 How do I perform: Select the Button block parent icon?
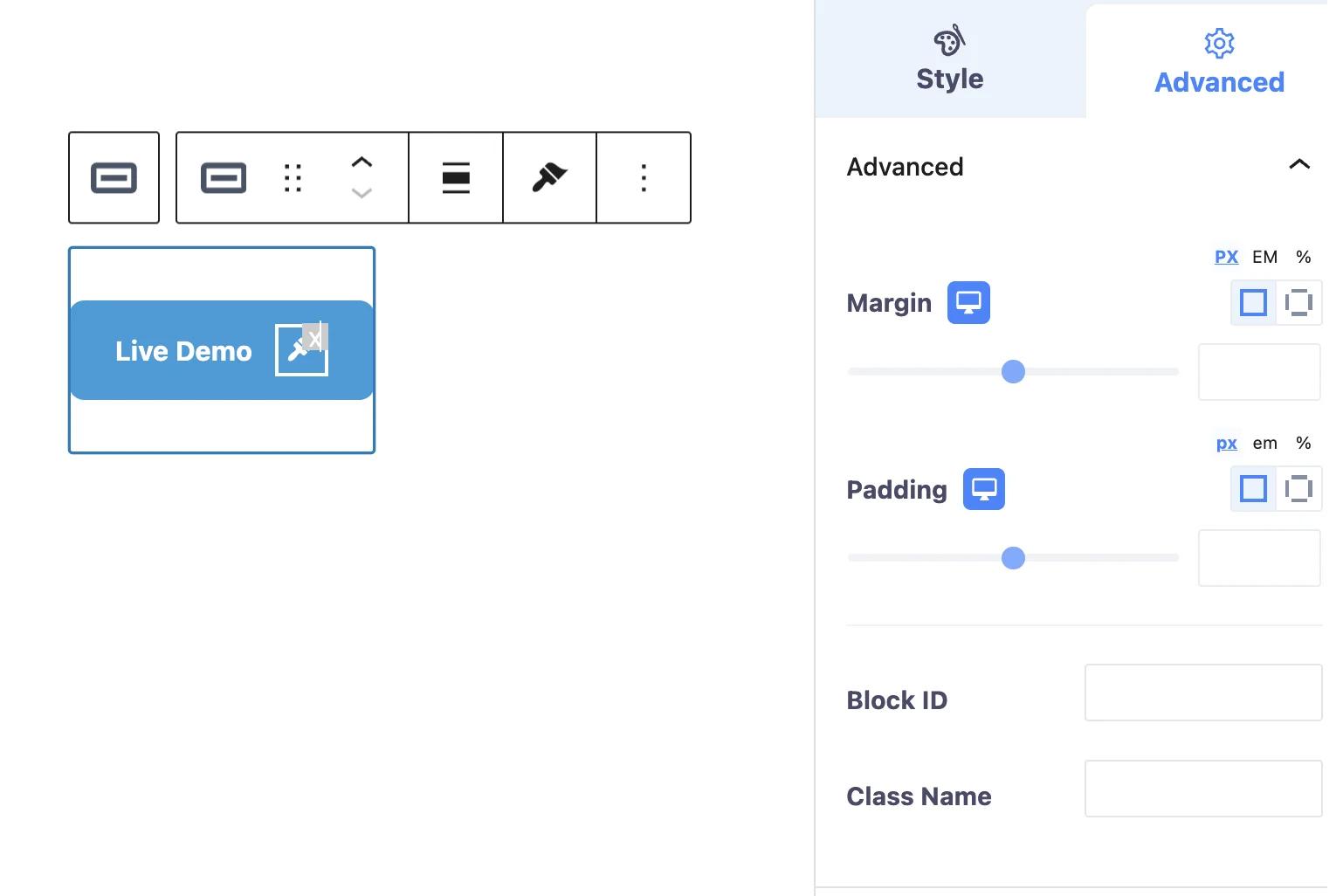pyautogui.click(x=114, y=177)
